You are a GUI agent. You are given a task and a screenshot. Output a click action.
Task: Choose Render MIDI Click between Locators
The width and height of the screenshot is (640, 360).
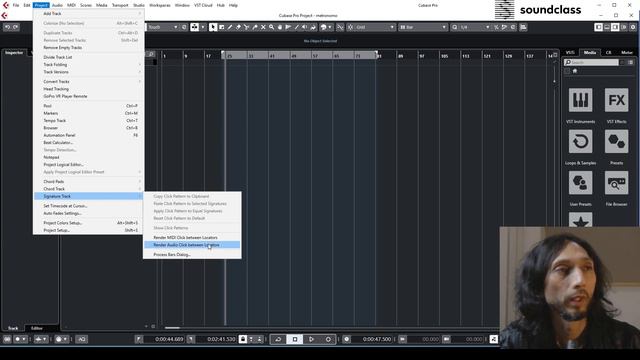tap(192, 238)
